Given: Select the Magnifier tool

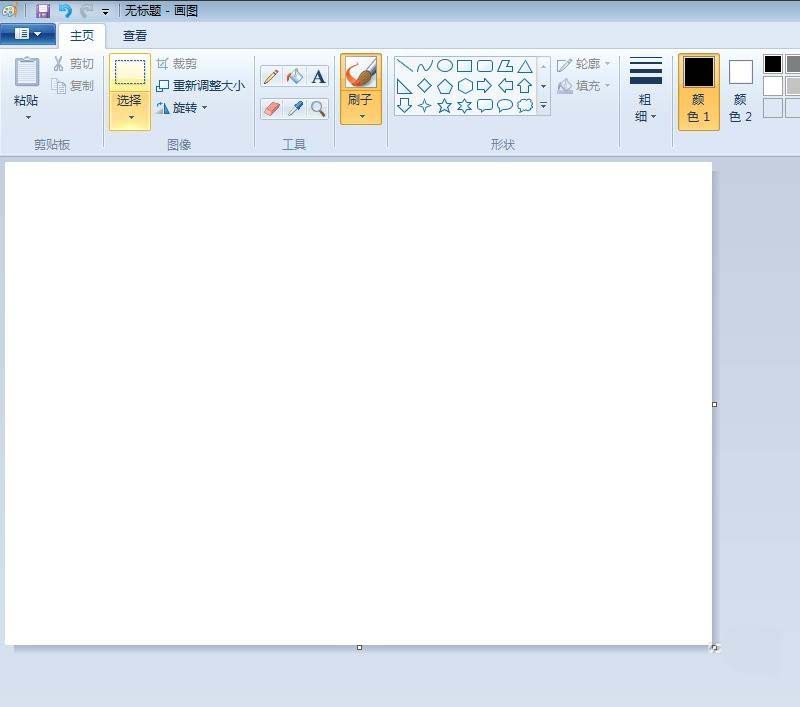Looking at the screenshot, I should (318, 108).
